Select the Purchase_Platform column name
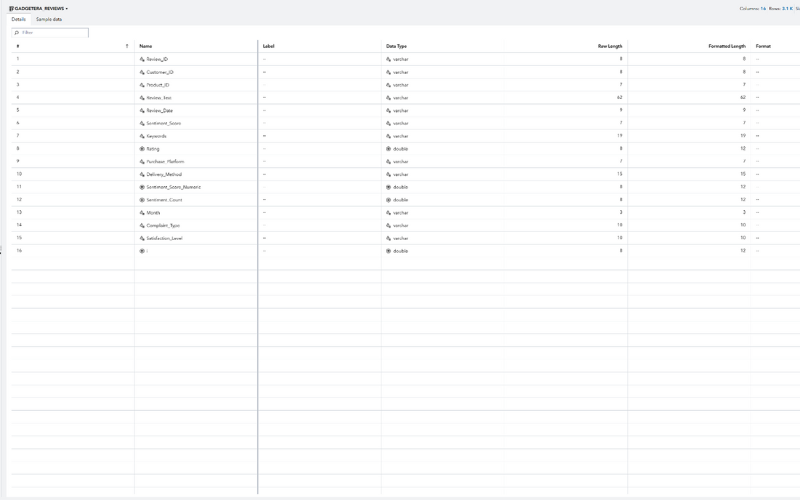The image size is (800, 500). [165, 161]
